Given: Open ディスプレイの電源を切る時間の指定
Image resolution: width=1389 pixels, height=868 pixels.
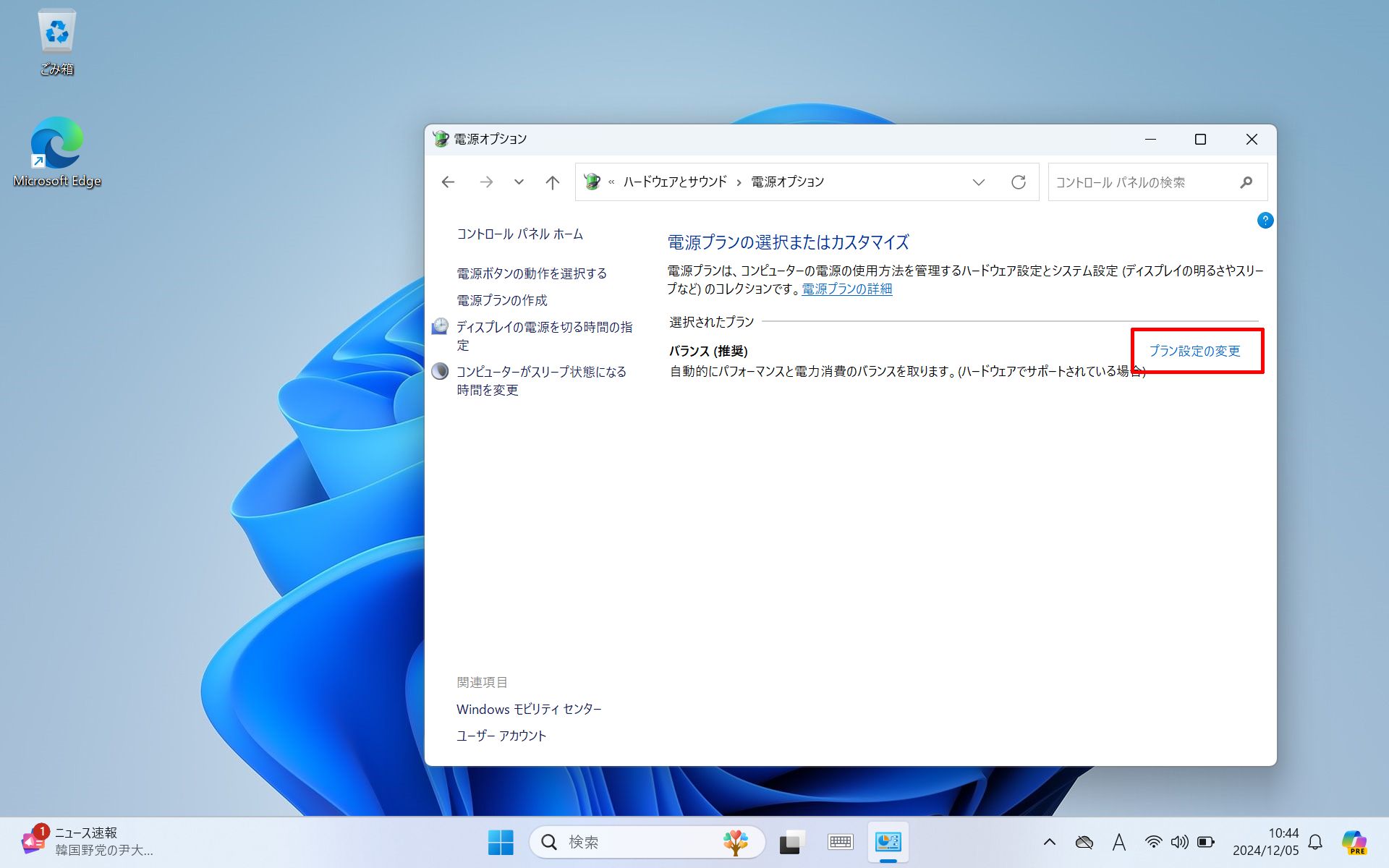Looking at the screenshot, I should click(545, 336).
